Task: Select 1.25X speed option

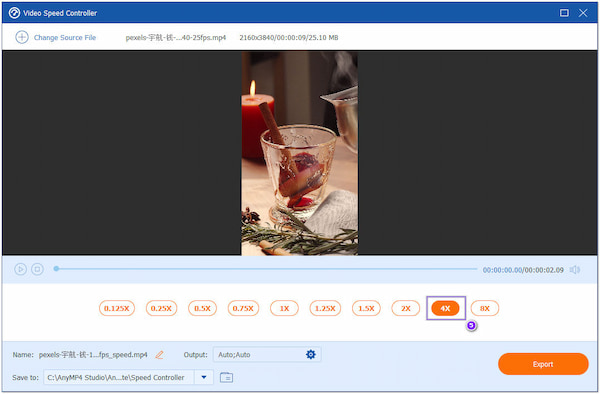Action: (x=325, y=308)
